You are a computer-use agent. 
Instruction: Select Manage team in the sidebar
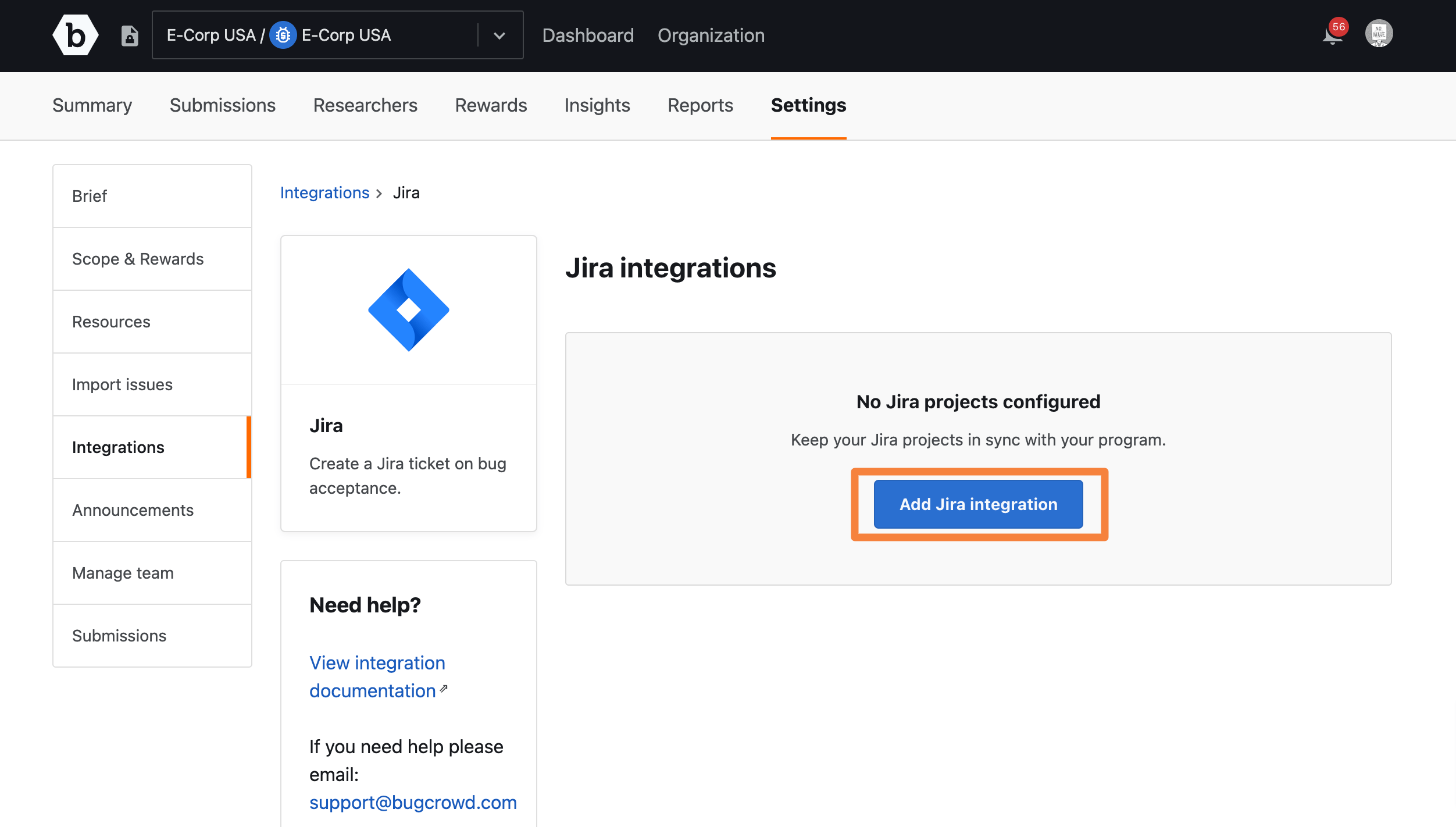point(122,573)
